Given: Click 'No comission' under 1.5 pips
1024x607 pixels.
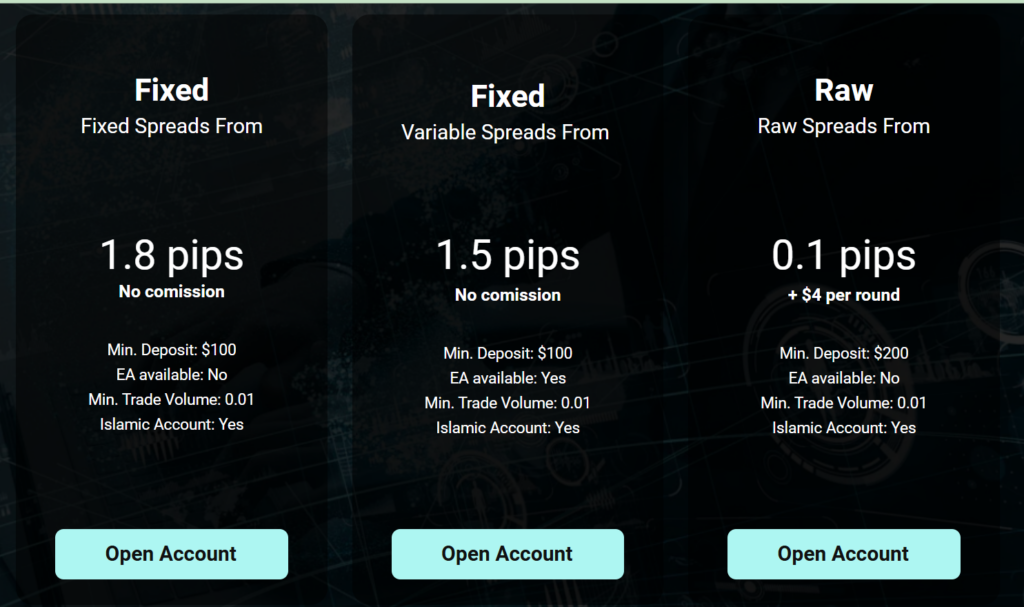Looking at the screenshot, I should tap(507, 295).
